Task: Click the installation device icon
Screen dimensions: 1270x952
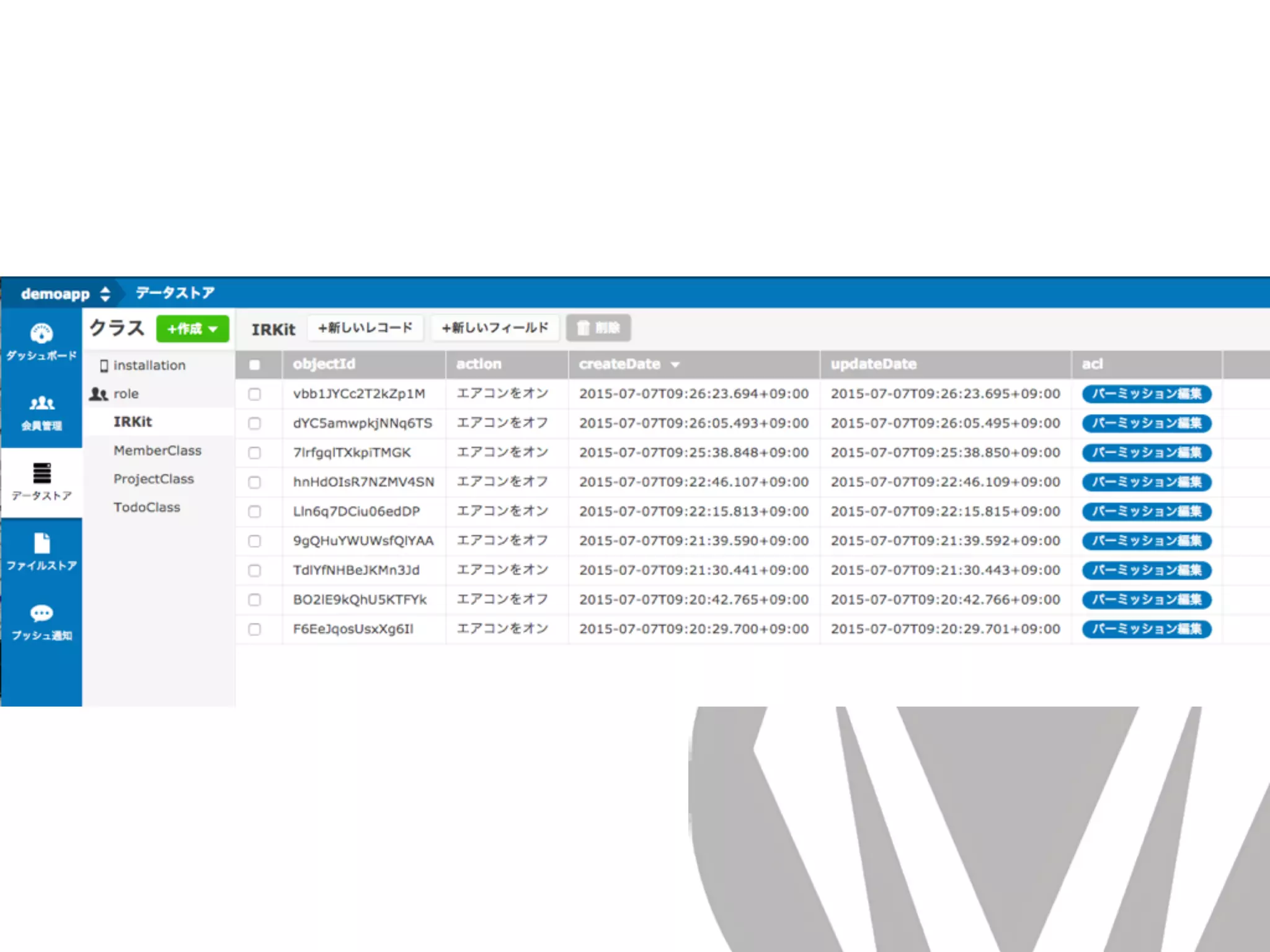Action: click(104, 366)
